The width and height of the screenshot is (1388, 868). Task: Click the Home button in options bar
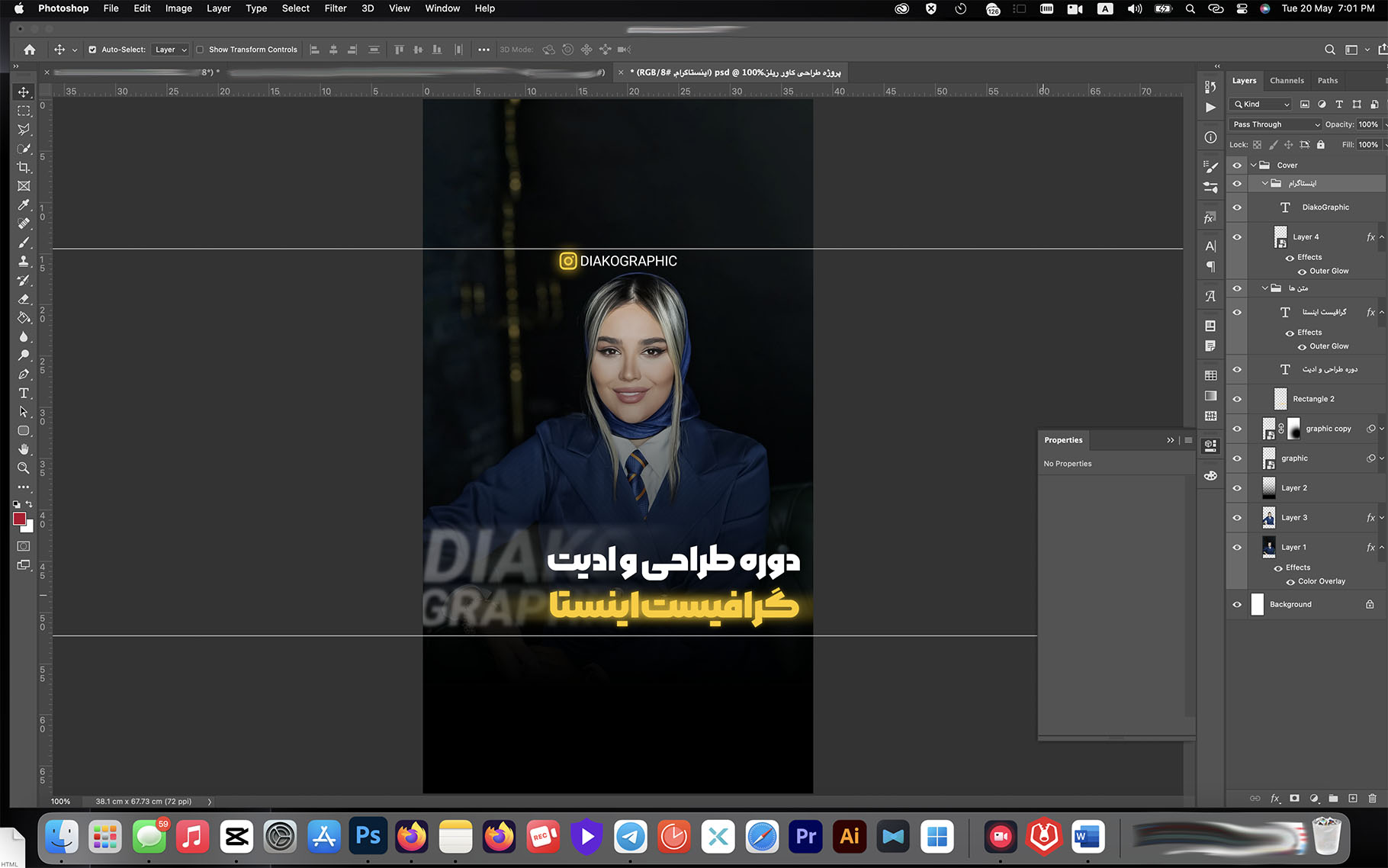pos(30,50)
